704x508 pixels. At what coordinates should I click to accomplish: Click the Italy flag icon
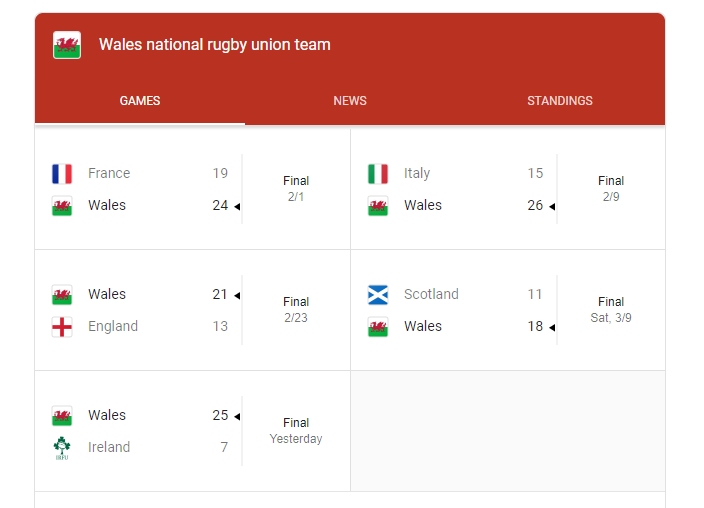378,173
